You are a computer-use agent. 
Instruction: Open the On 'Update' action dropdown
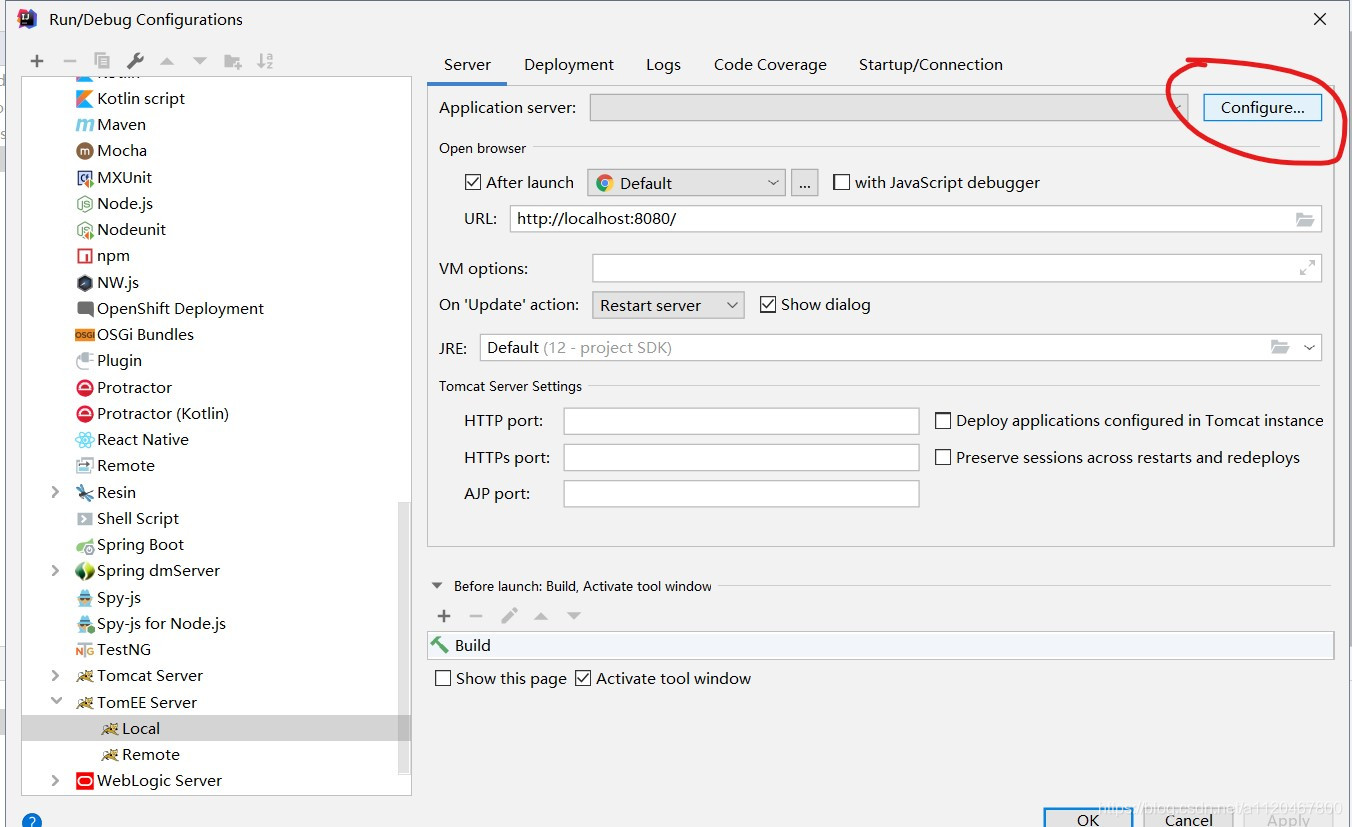click(x=668, y=305)
